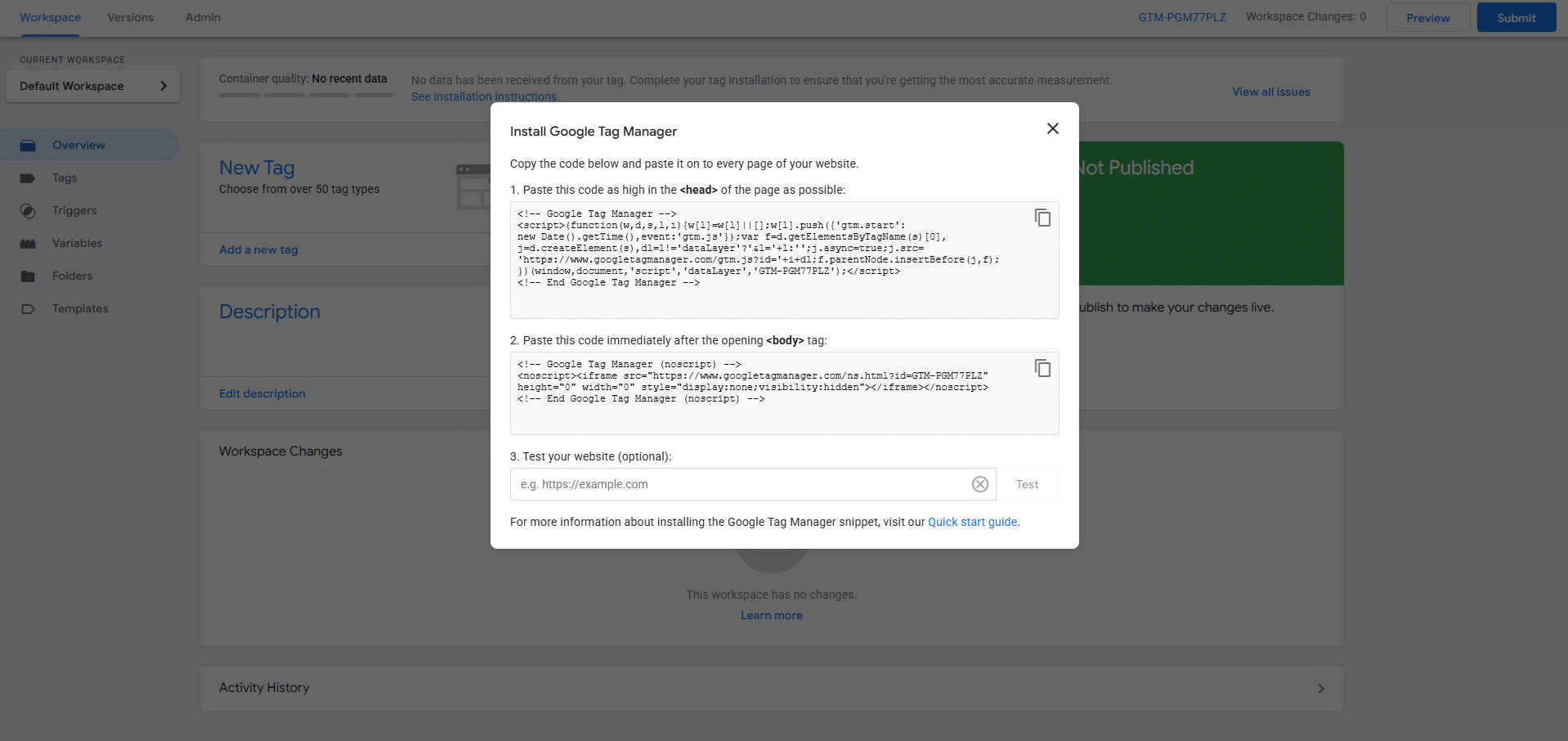Open the Folders section in the sidebar
The height and width of the screenshot is (741, 1568).
72,276
